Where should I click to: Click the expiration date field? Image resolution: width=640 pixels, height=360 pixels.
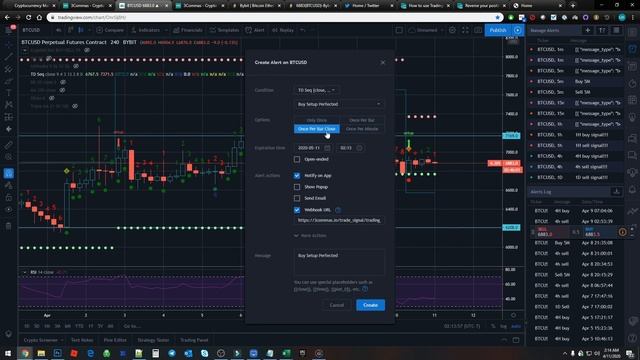313,148
